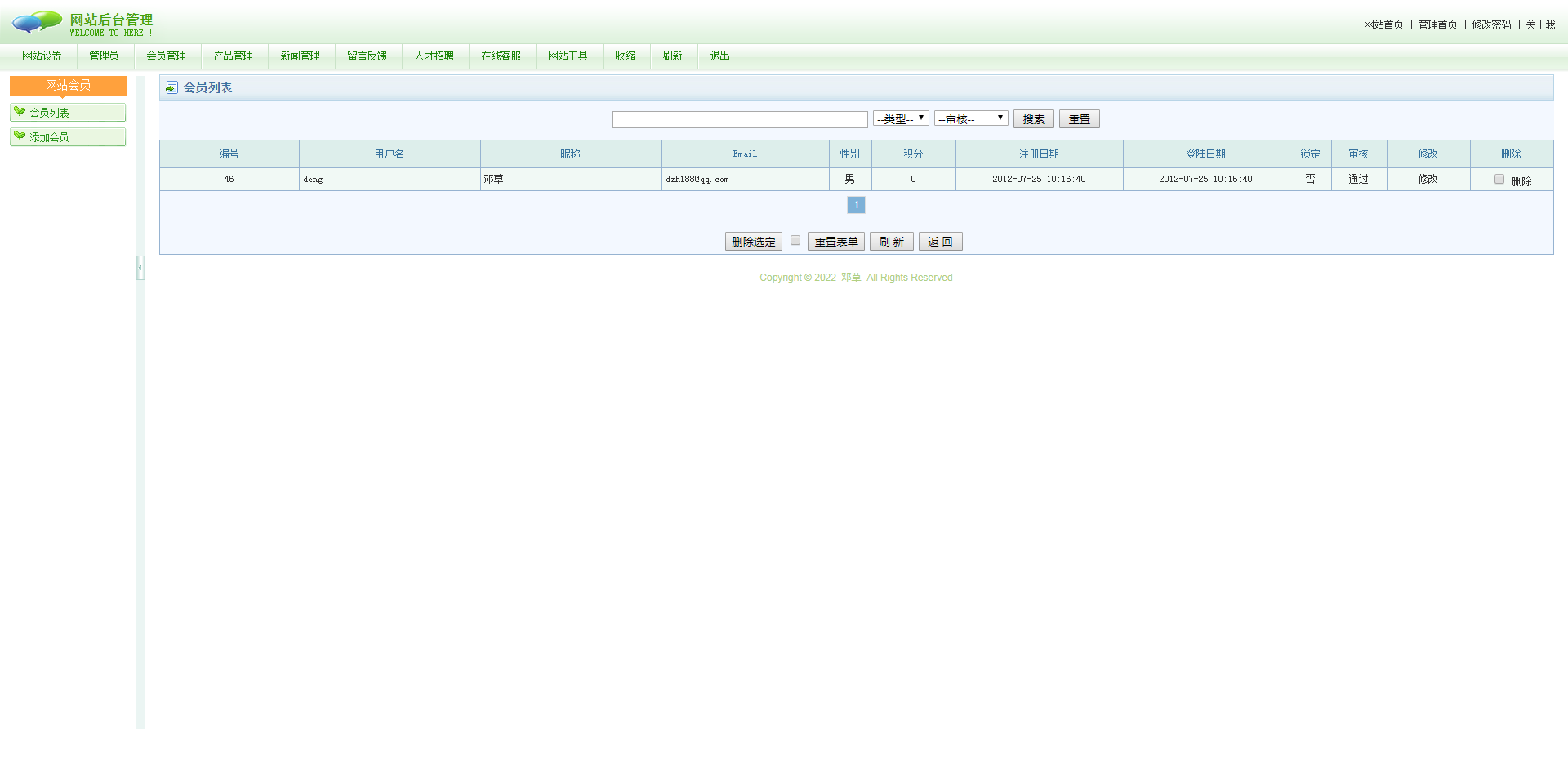Click the nickname cell 邓草 in the table
Image resolution: width=1568 pixels, height=766 pixels.
[x=571, y=179]
